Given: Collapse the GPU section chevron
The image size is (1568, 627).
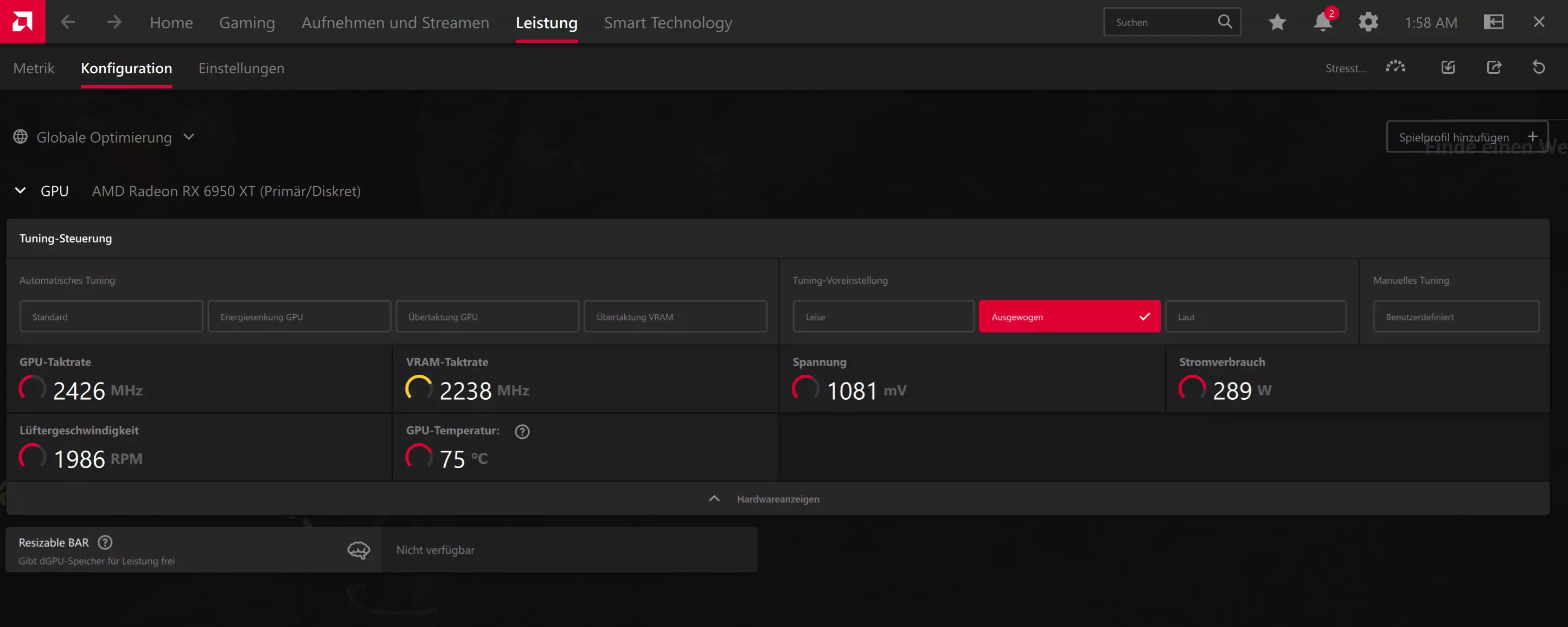Looking at the screenshot, I should click(21, 190).
